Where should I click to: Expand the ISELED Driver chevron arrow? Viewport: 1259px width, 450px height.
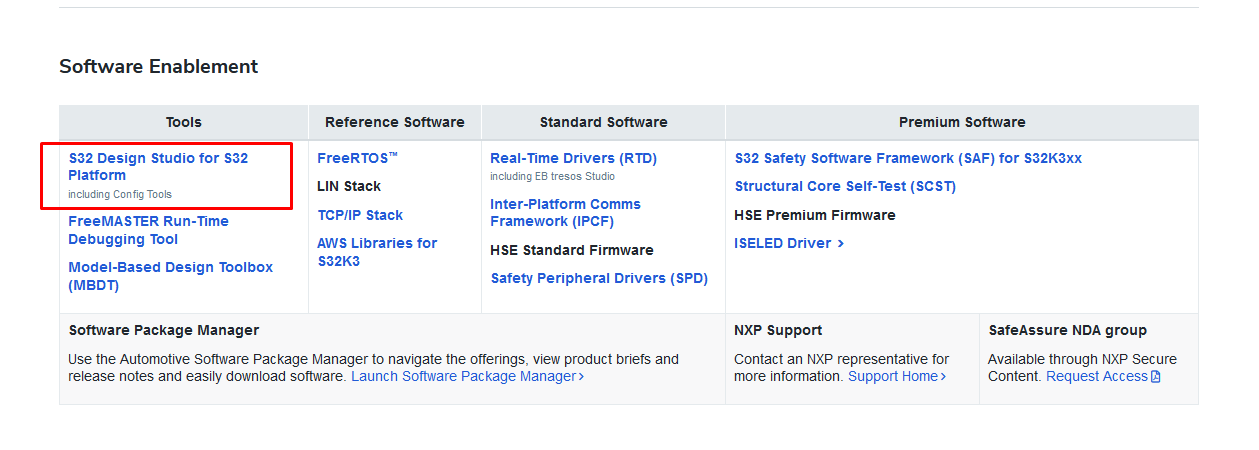pyautogui.click(x=841, y=243)
